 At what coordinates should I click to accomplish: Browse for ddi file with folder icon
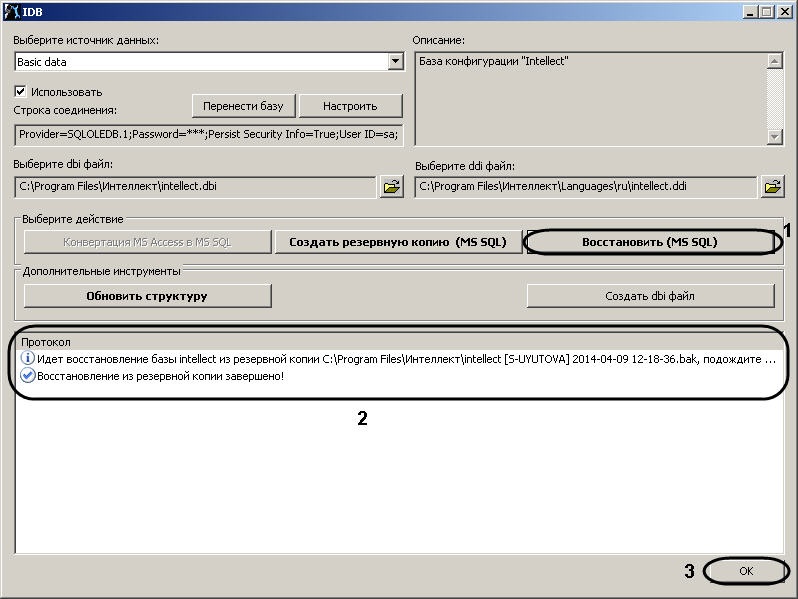point(772,186)
